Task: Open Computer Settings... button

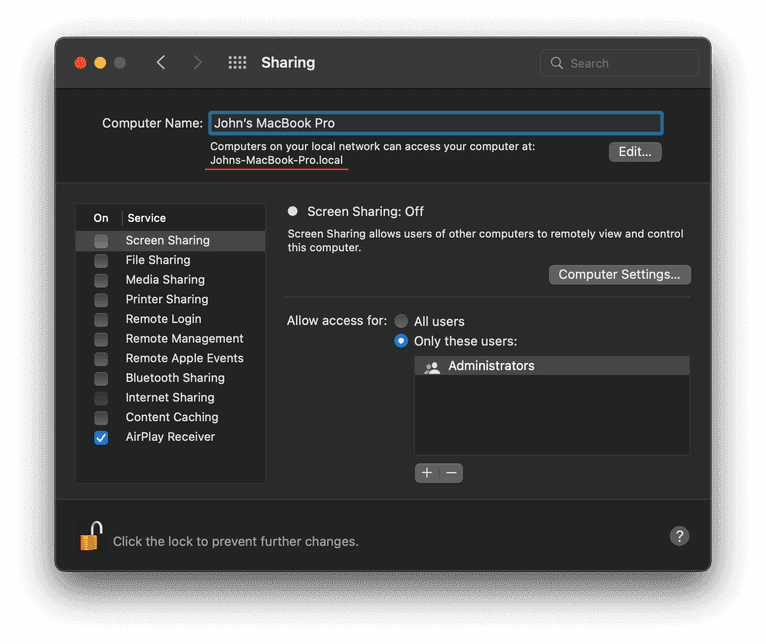Action: (x=619, y=274)
